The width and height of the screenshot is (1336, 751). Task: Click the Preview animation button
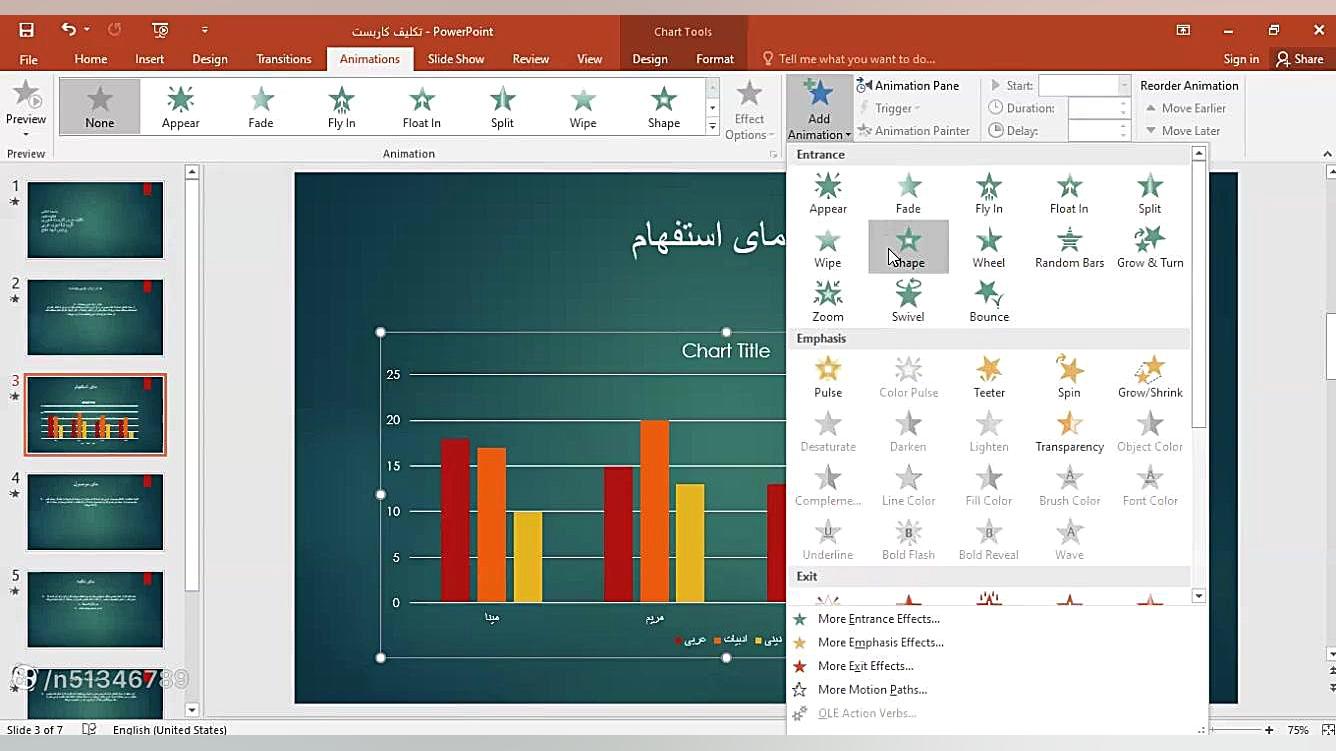coord(26,108)
